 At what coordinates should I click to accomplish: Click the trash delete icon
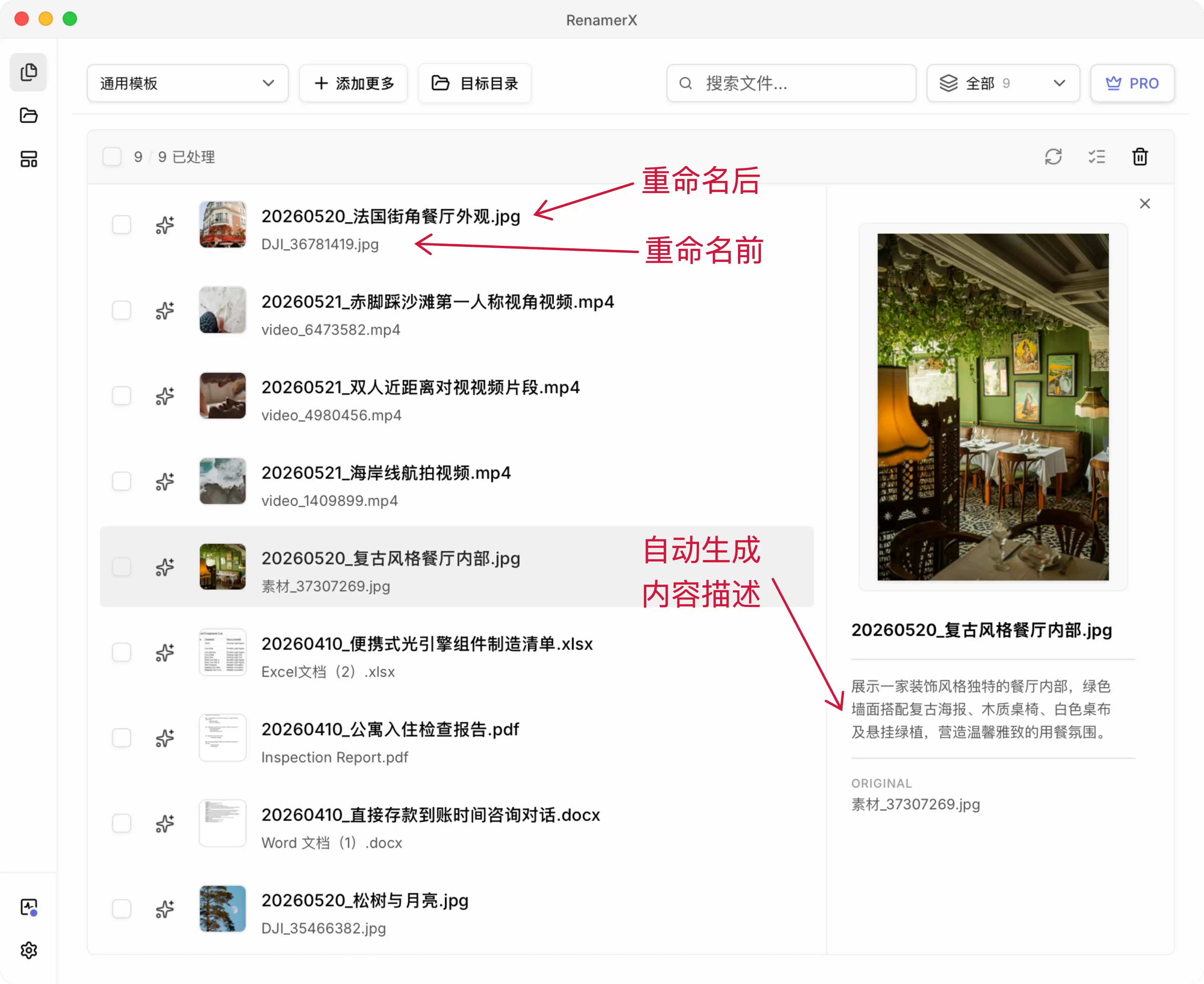(1140, 157)
